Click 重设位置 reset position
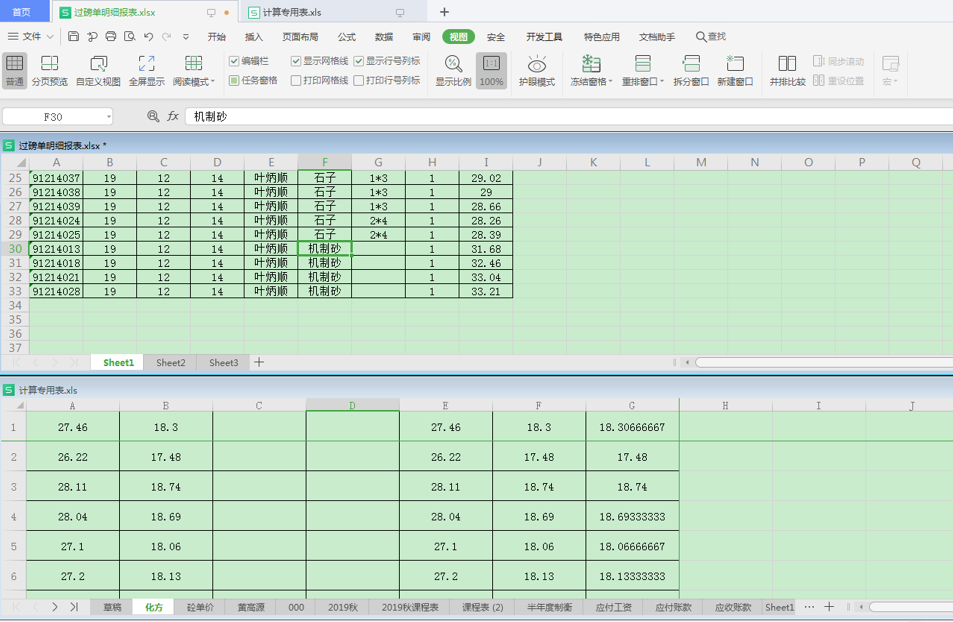Screen dimensions: 953x622 coord(838,80)
